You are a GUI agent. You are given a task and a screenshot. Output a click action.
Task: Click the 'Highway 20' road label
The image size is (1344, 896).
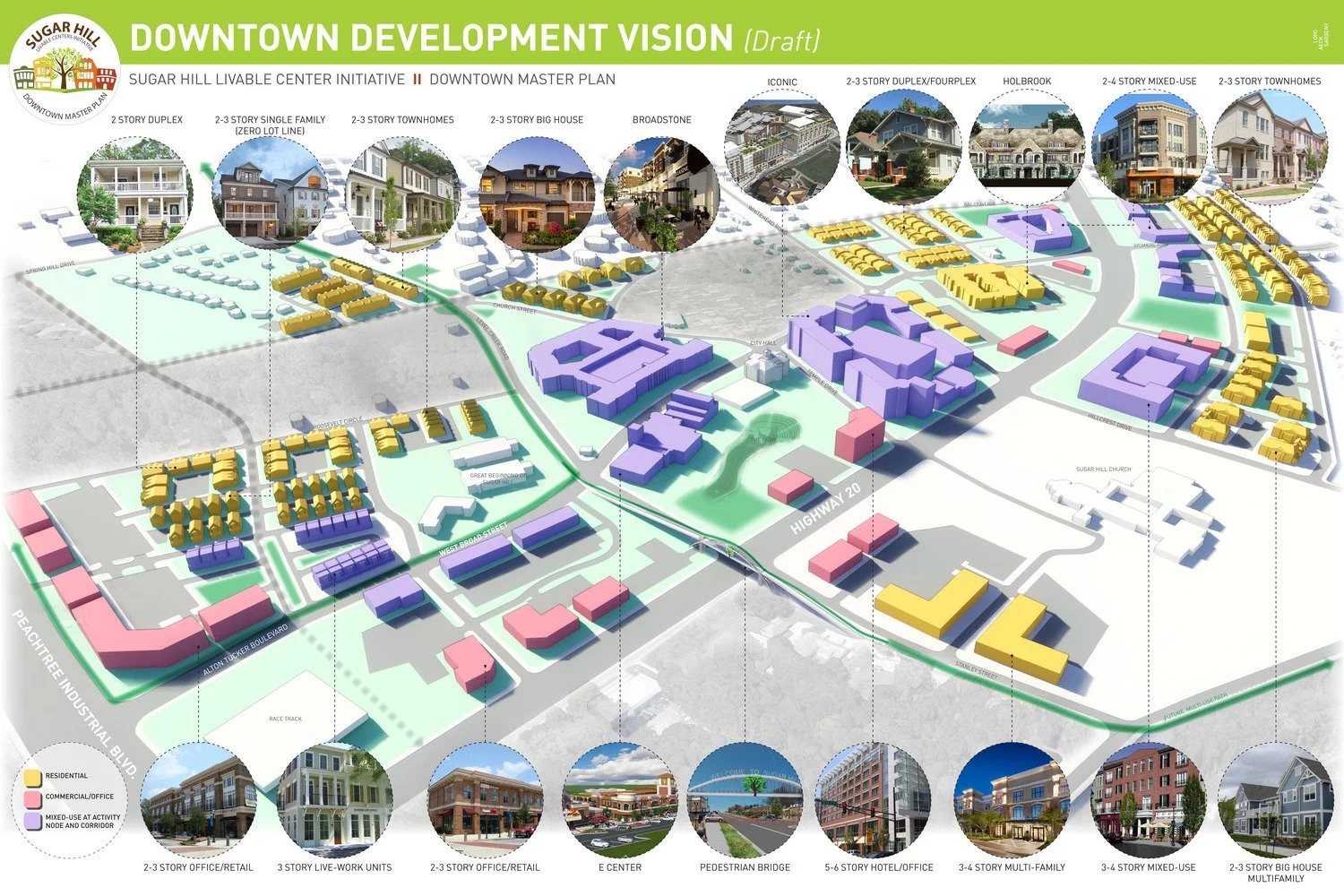pos(826,509)
